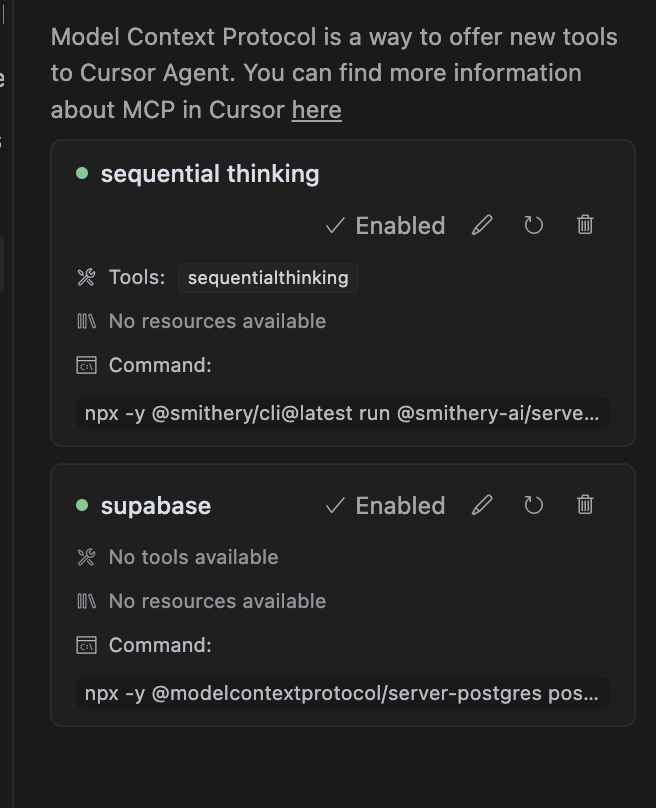Edit the supabase server
The height and width of the screenshot is (808, 656).
pos(482,505)
